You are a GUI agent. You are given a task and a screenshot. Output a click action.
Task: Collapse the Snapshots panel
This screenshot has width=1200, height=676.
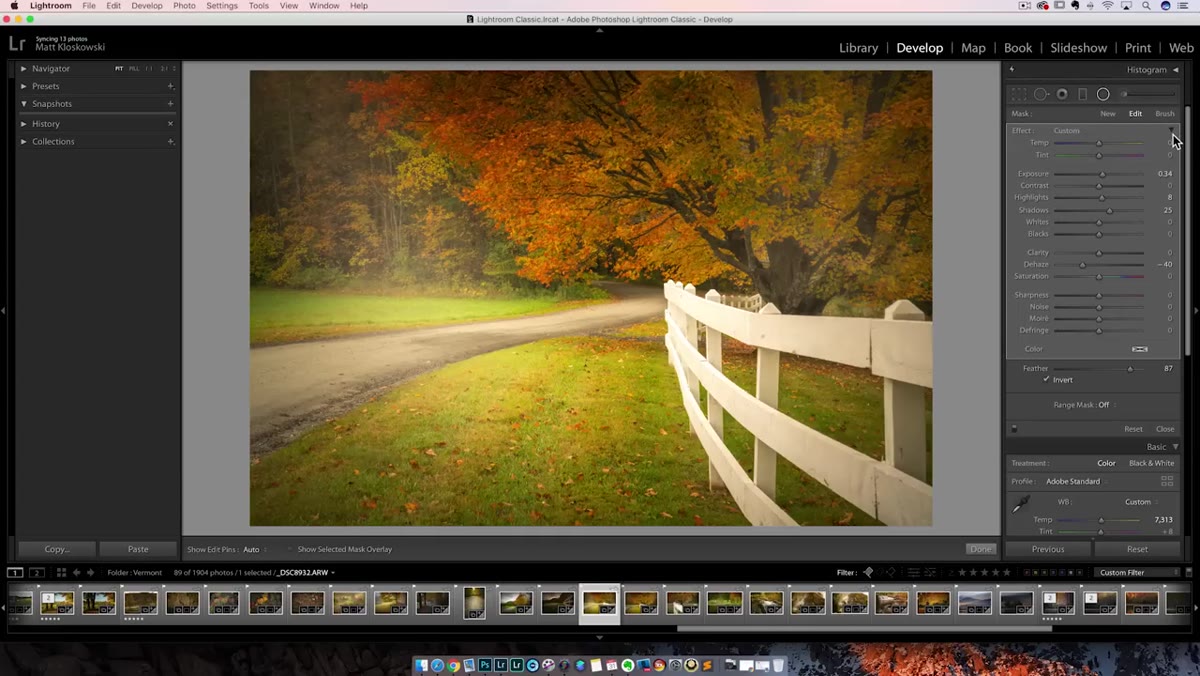(x=24, y=104)
